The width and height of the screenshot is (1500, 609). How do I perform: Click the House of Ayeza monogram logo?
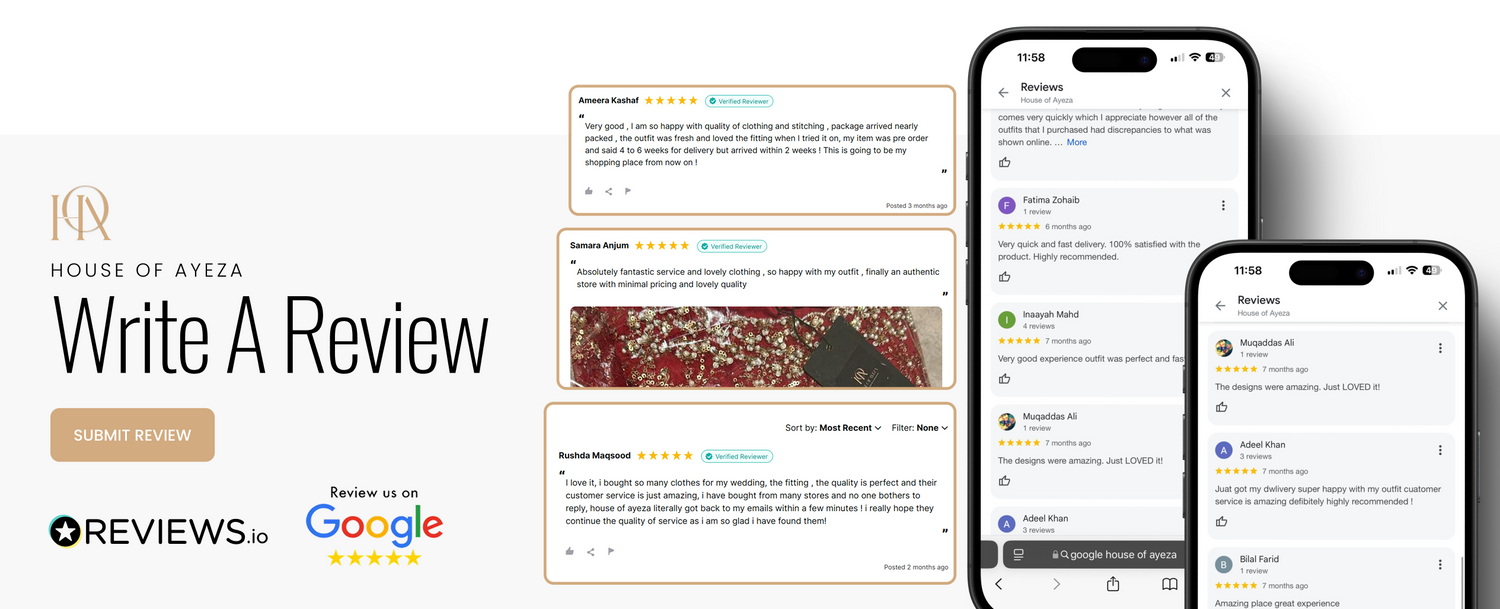point(81,215)
